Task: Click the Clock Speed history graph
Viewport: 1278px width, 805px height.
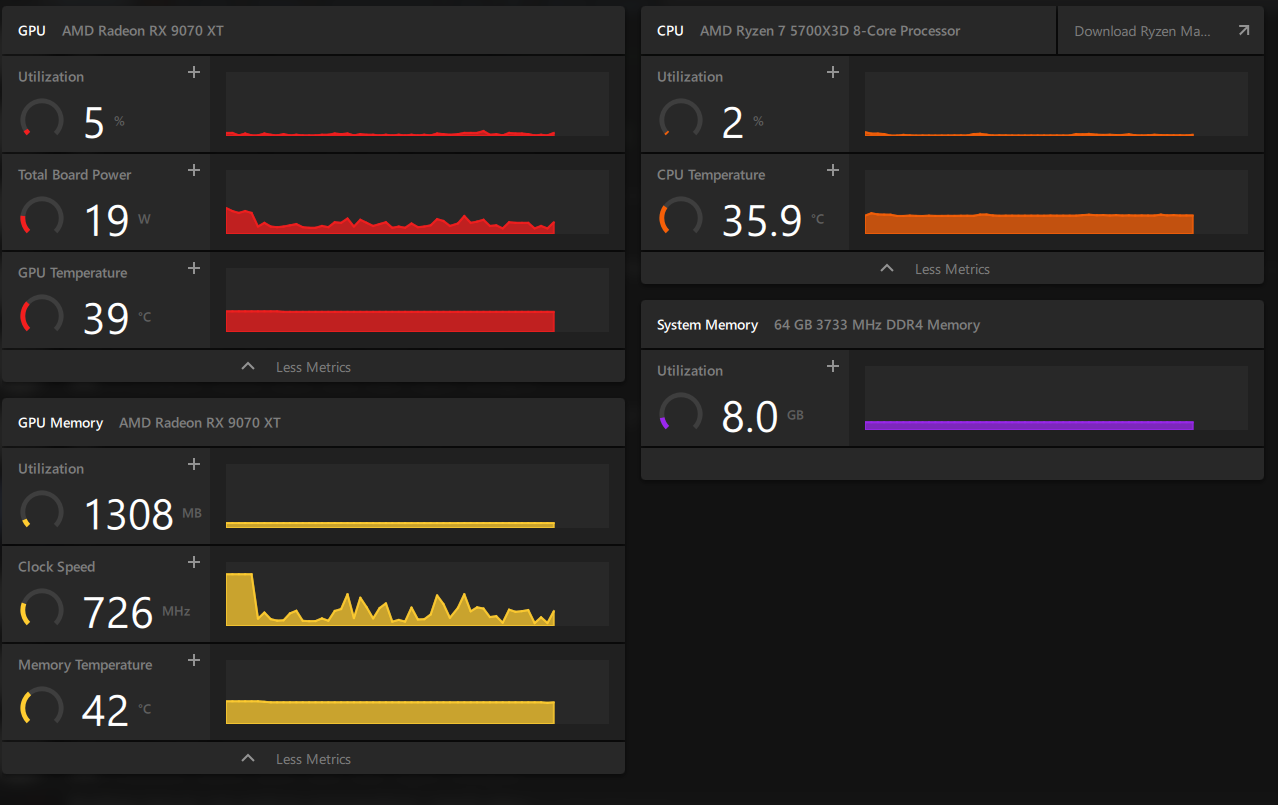Action: (x=417, y=594)
